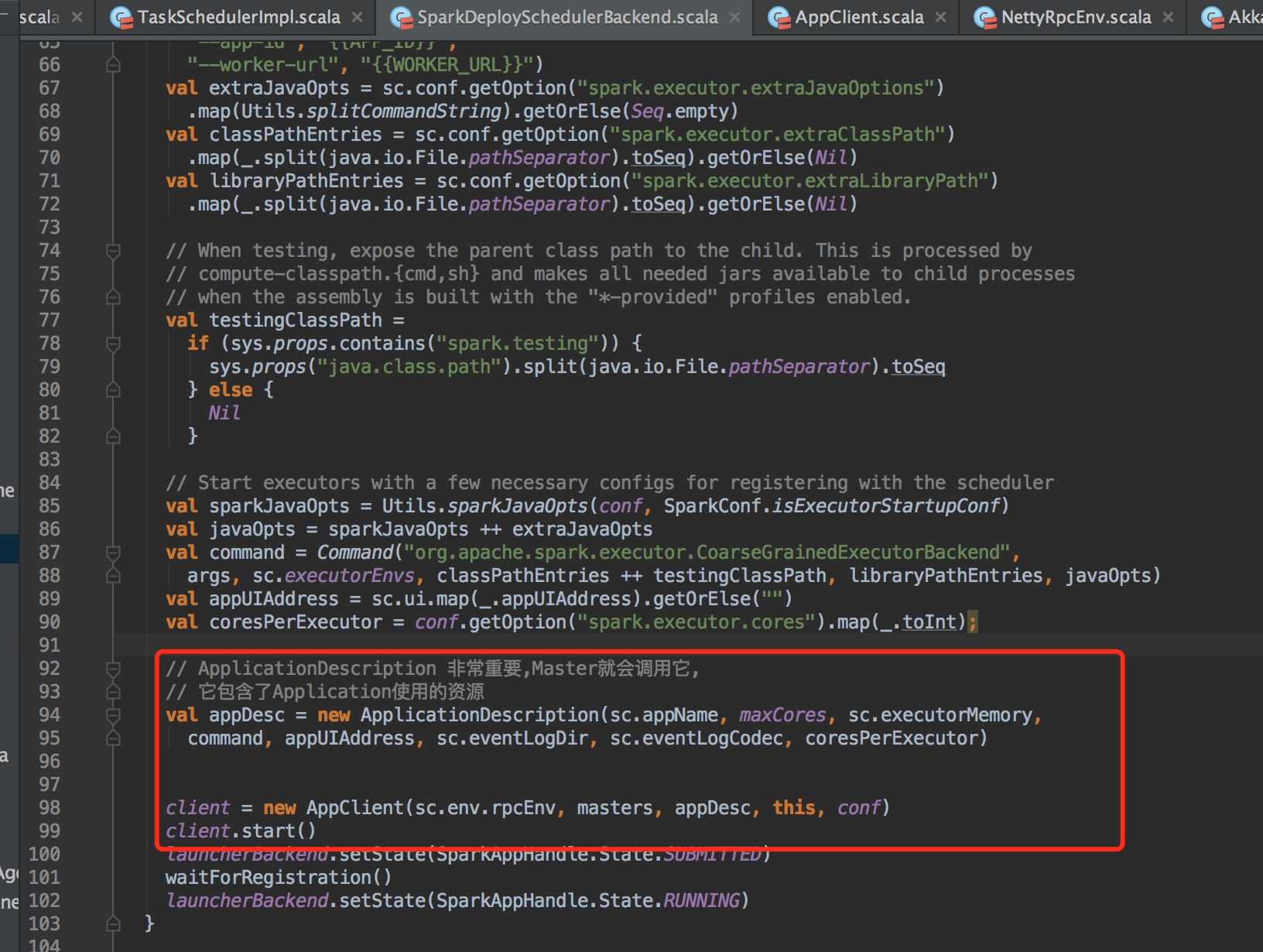Click the underlined 'toSeq' on line 70
1263x952 pixels.
coord(658,158)
